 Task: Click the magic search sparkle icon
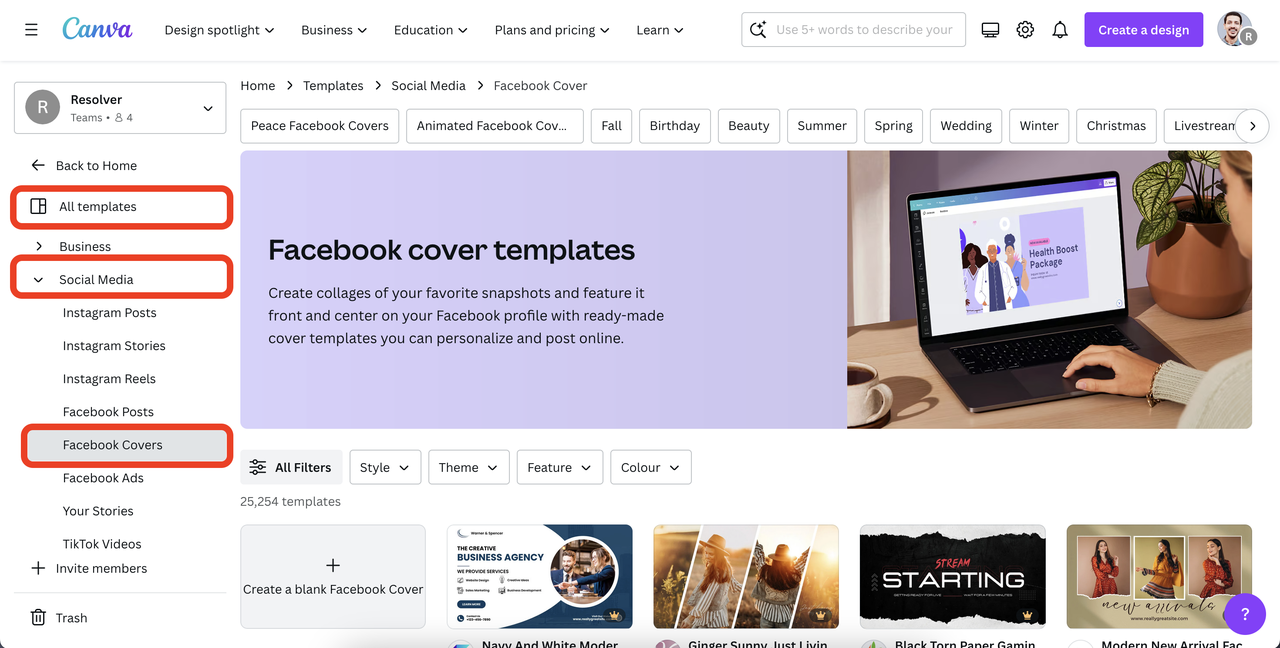point(759,30)
